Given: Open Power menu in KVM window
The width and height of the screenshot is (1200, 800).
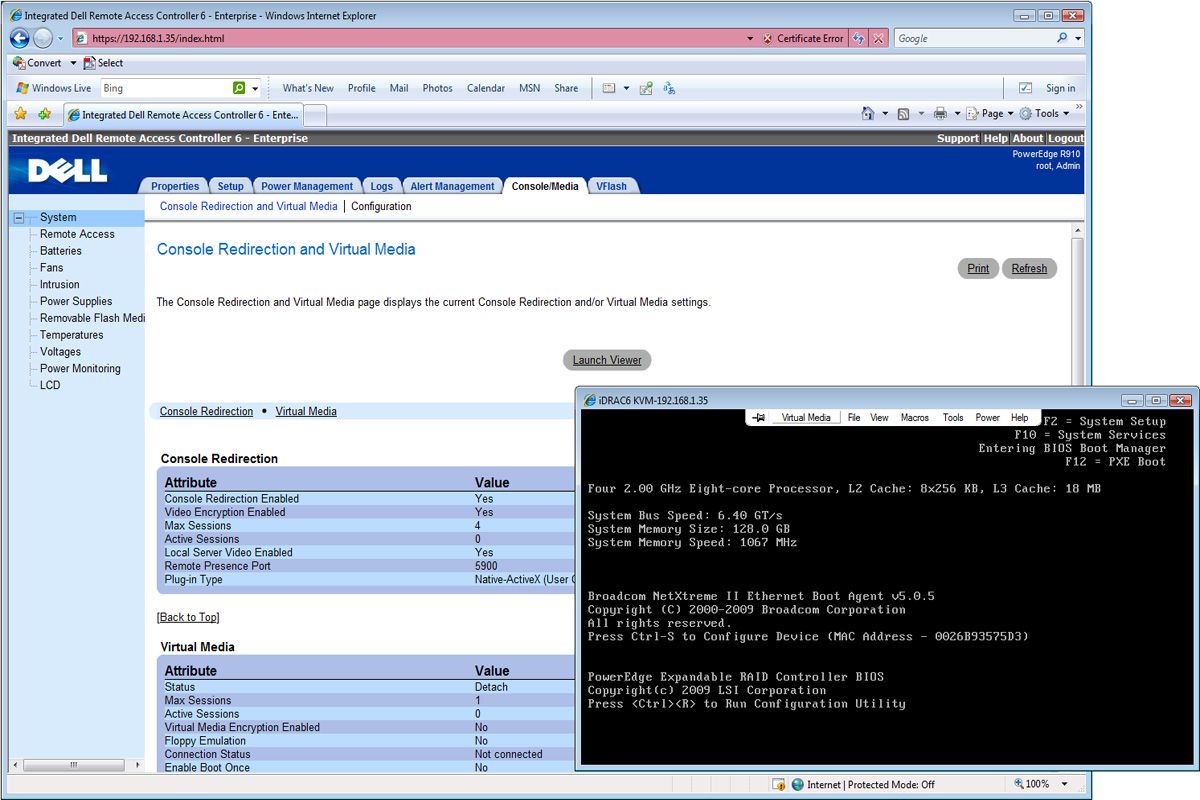Looking at the screenshot, I should click(x=987, y=418).
